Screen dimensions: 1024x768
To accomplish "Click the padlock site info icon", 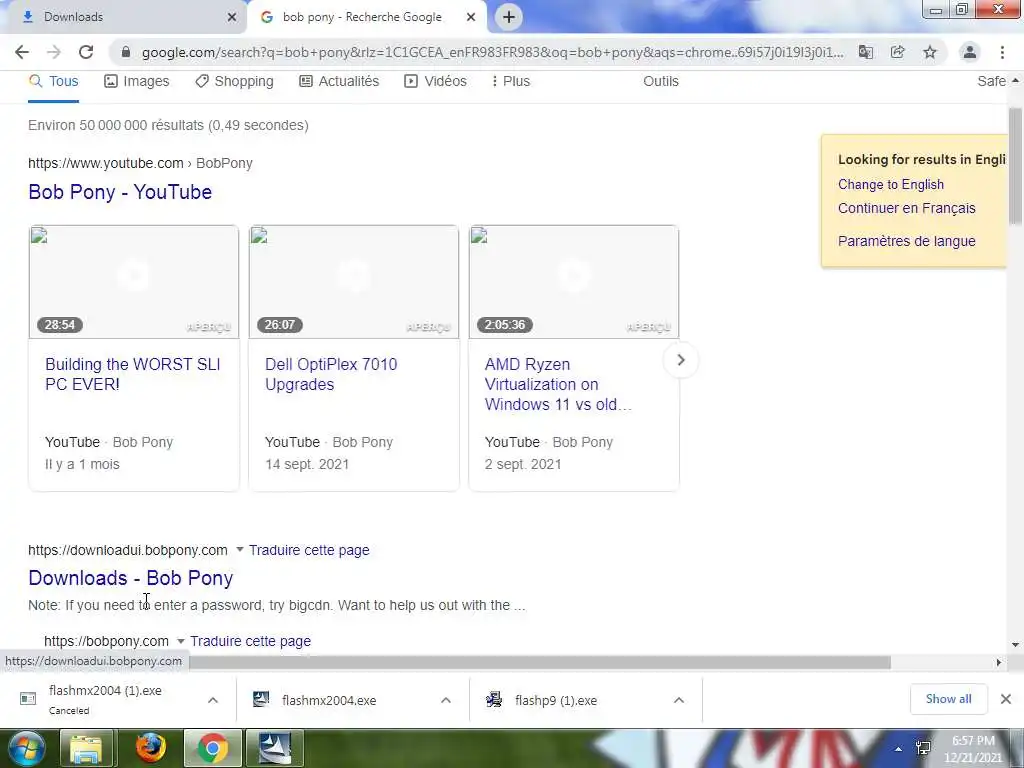I will tap(126, 52).
